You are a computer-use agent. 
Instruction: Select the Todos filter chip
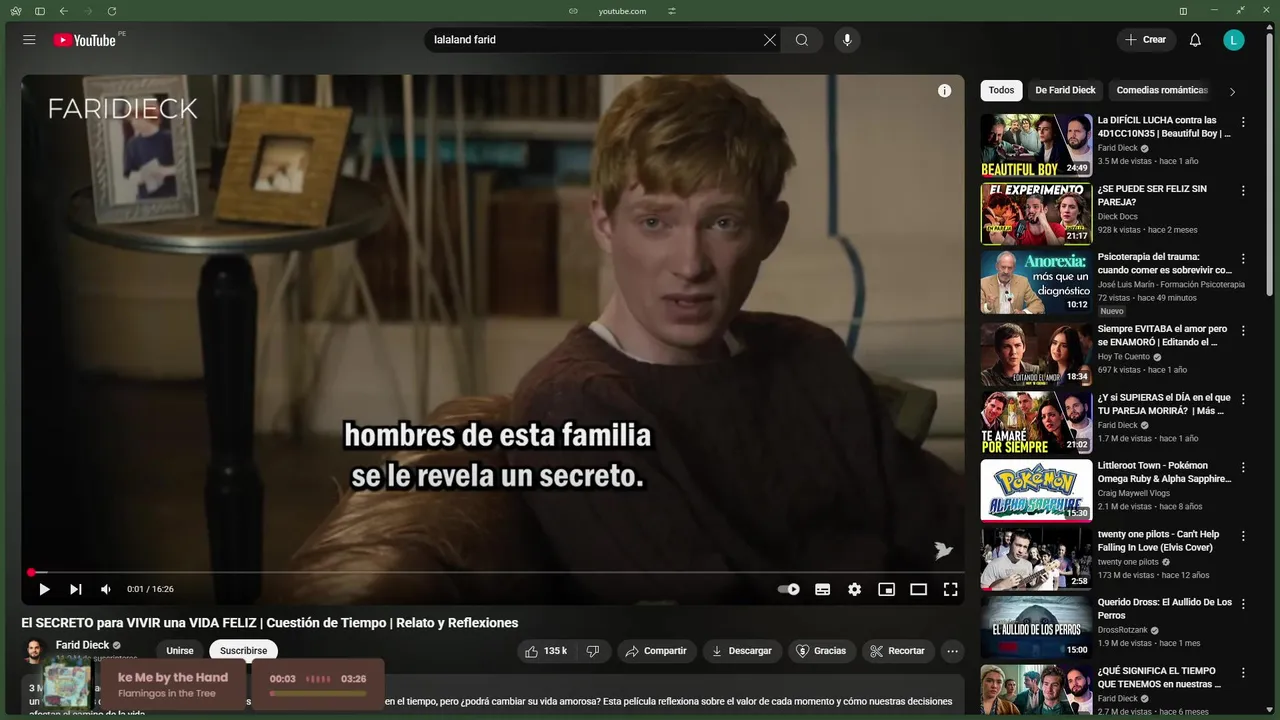pyautogui.click(x=1001, y=90)
